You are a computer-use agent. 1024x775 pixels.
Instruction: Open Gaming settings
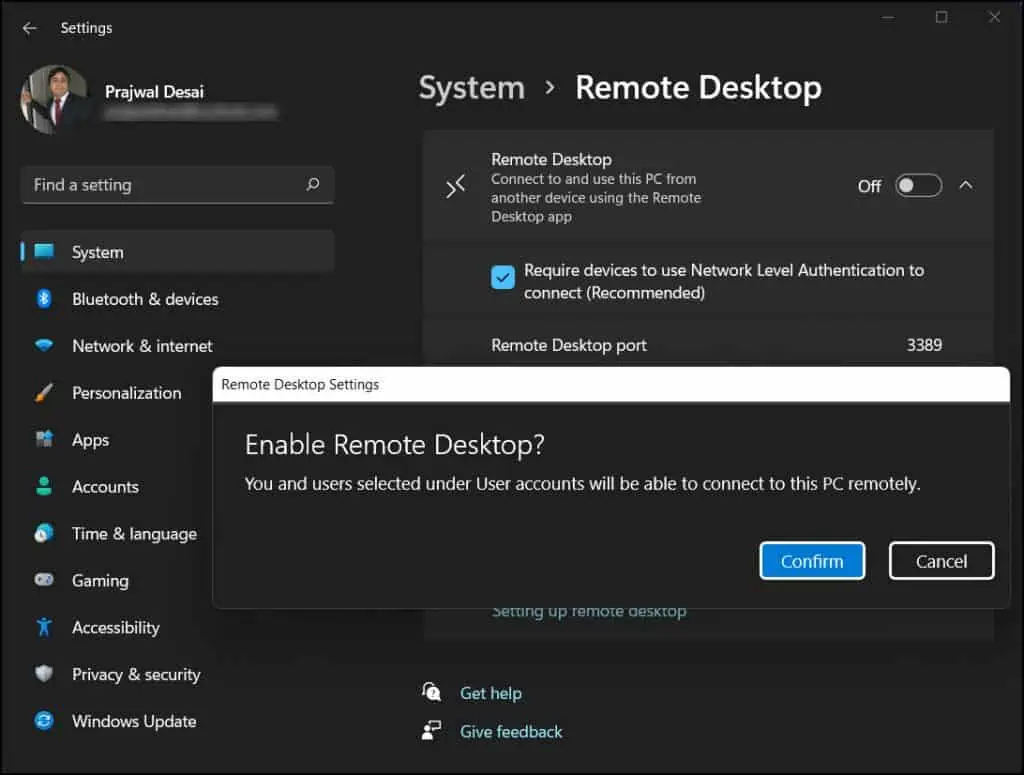pyautogui.click(x=100, y=581)
